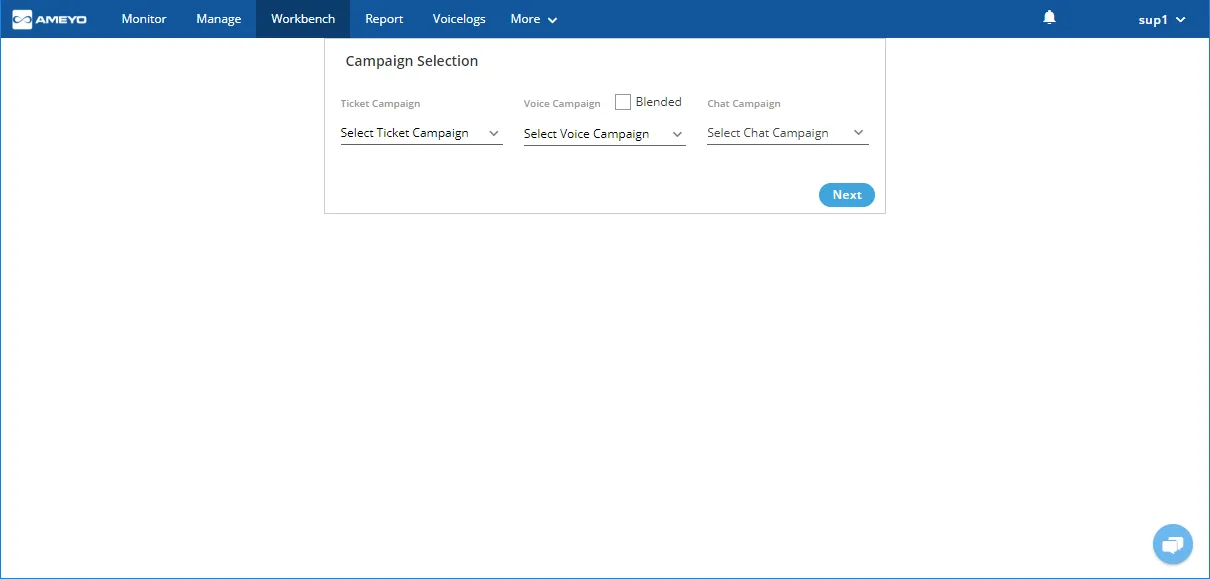Click the Ticket Campaign label
The image size is (1210, 579).
pyautogui.click(x=380, y=104)
